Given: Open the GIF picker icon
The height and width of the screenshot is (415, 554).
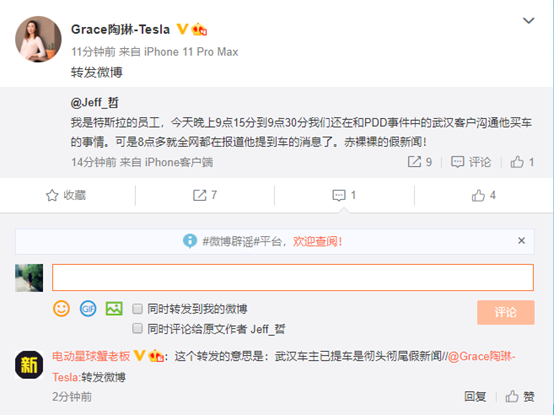Looking at the screenshot, I should (x=88, y=309).
